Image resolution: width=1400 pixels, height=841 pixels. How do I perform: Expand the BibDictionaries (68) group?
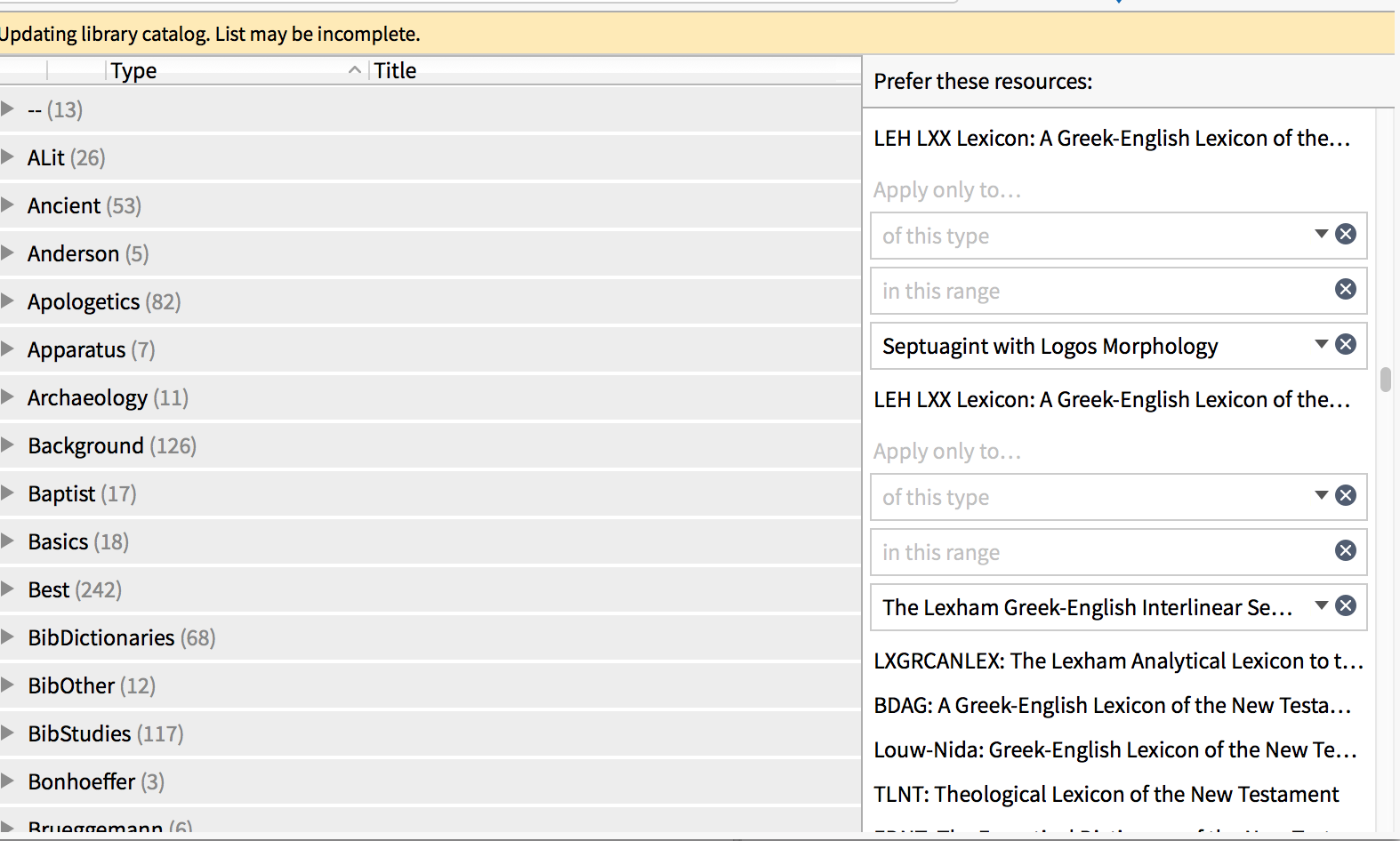coord(8,637)
